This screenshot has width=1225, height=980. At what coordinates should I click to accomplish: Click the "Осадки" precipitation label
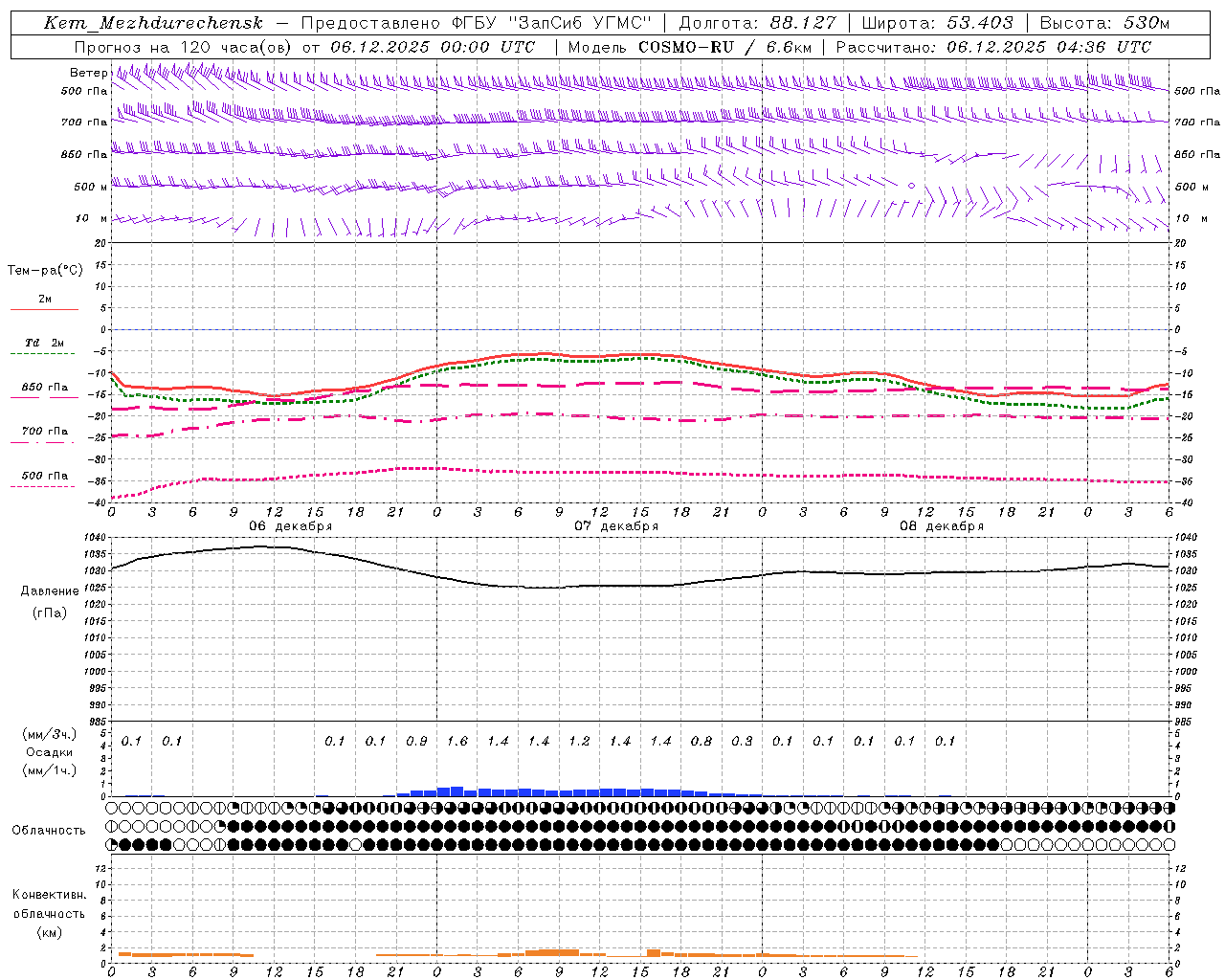pos(50,752)
